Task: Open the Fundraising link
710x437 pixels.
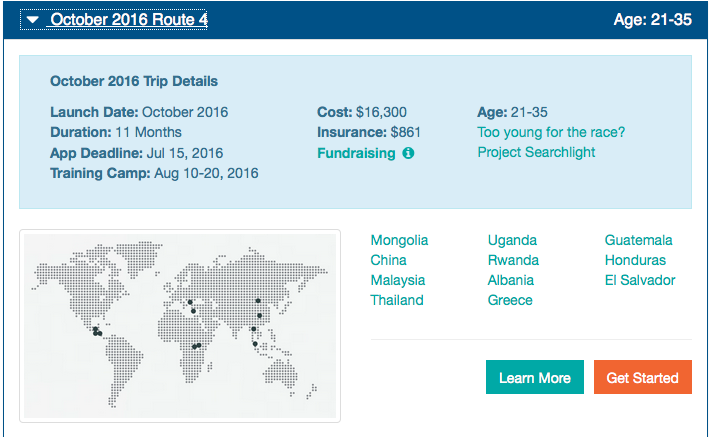Action: point(356,154)
